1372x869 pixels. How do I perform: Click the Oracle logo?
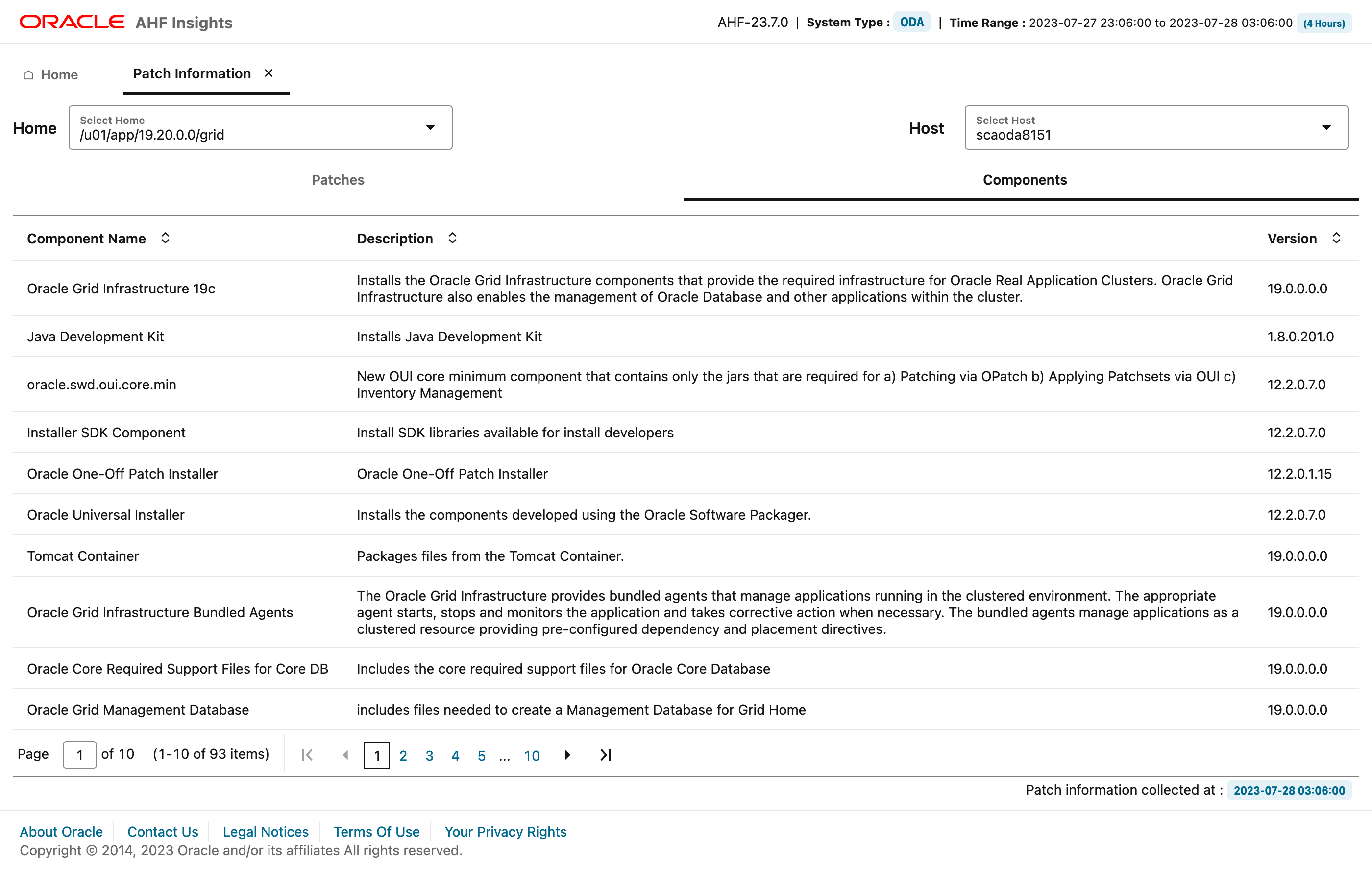(72, 22)
